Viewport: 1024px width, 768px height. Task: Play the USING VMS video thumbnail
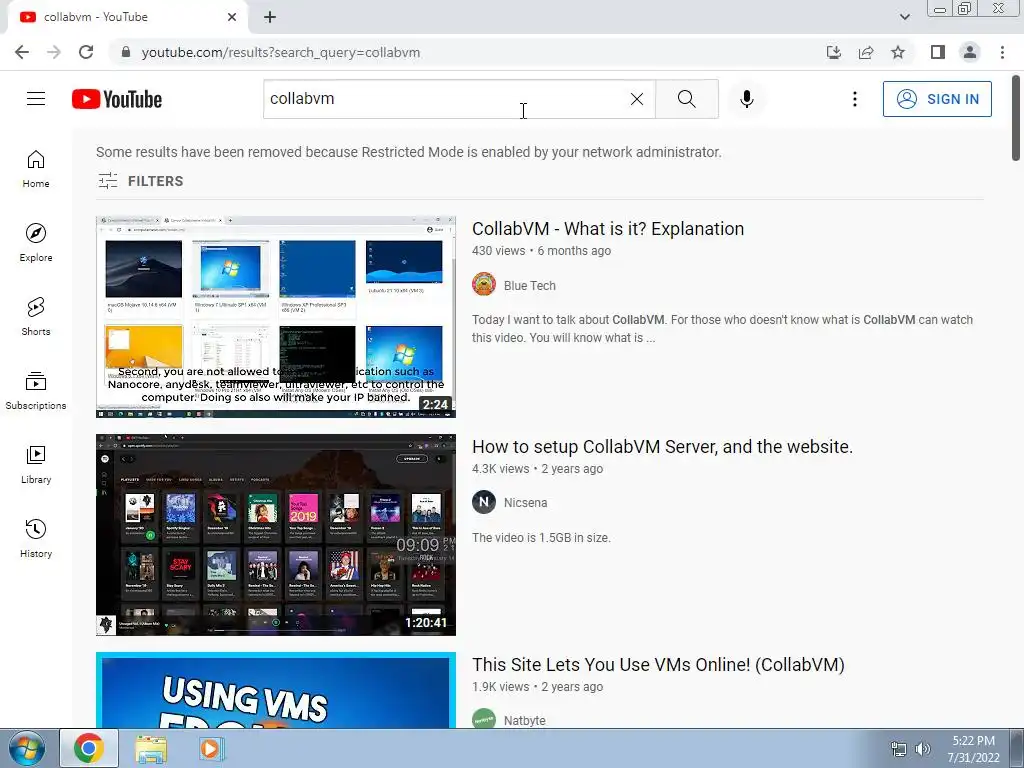[276, 690]
